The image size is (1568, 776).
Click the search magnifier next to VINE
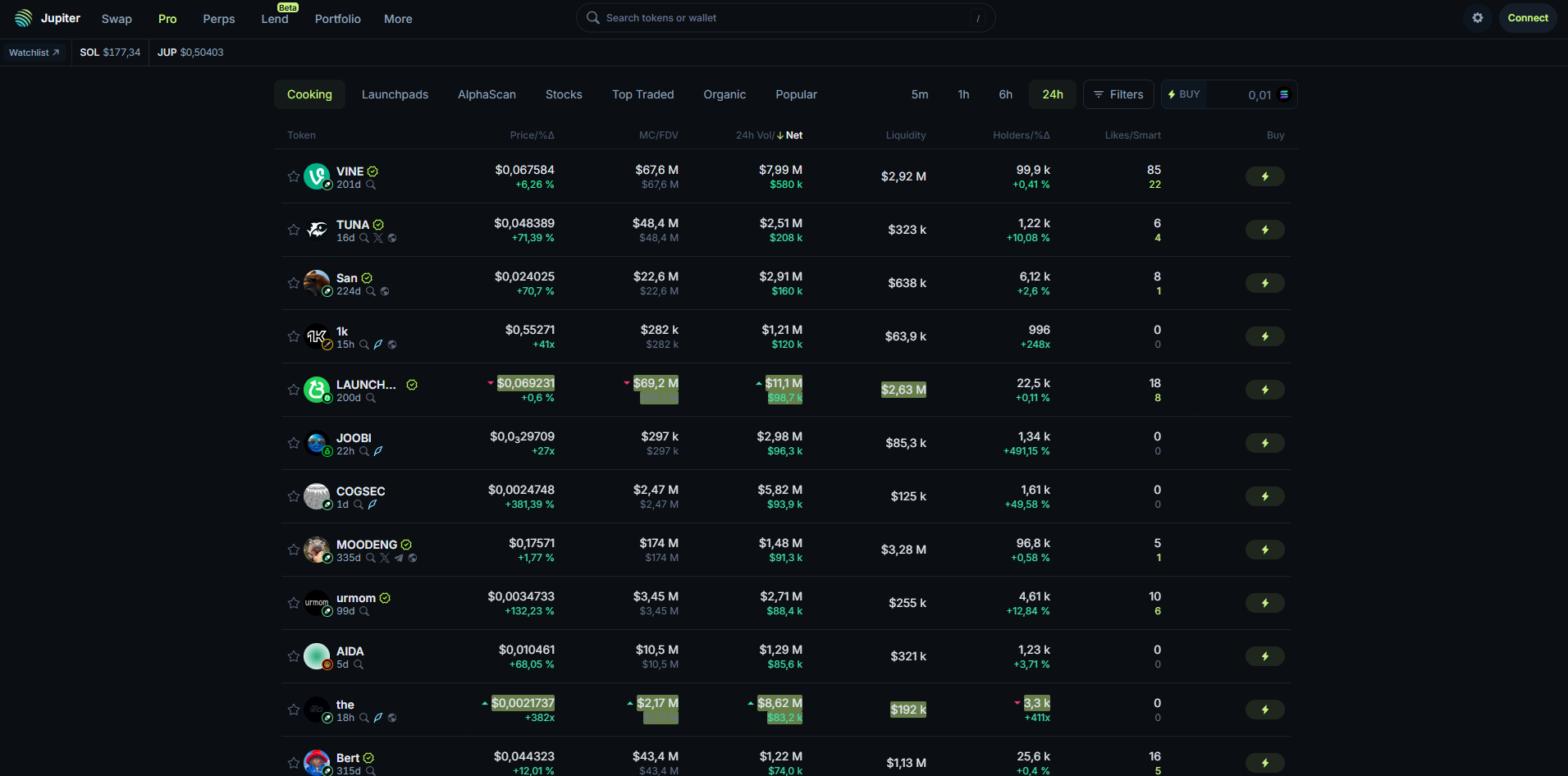[x=371, y=185]
